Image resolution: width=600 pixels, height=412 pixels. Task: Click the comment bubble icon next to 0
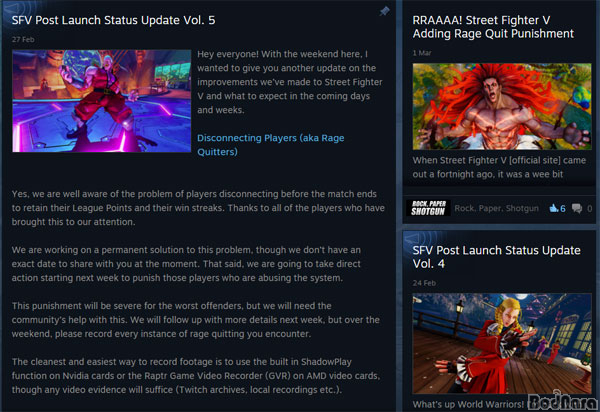coord(577,208)
